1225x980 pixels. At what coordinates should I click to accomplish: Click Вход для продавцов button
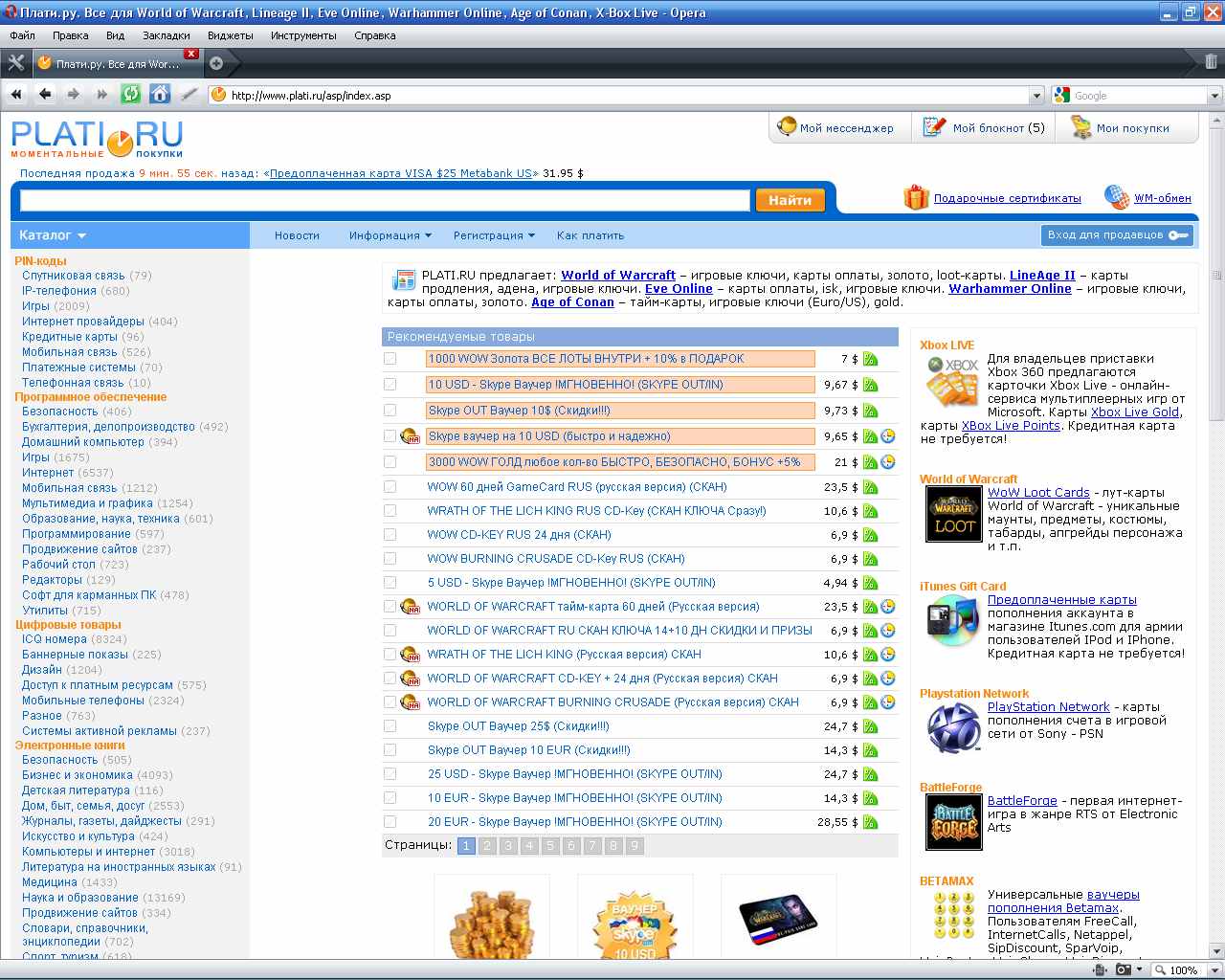(1117, 235)
